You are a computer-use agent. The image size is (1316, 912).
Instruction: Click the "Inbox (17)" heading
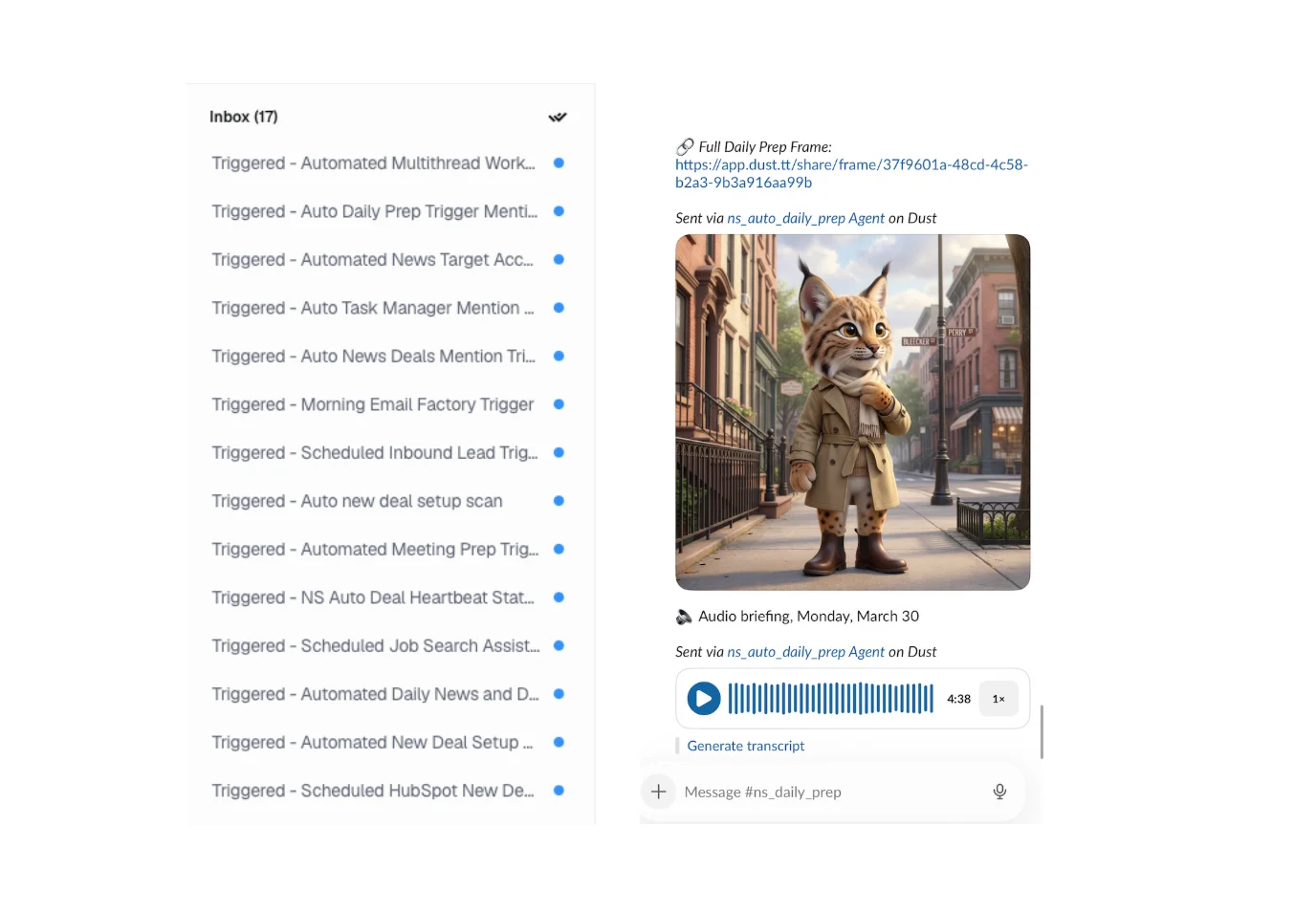(x=244, y=117)
